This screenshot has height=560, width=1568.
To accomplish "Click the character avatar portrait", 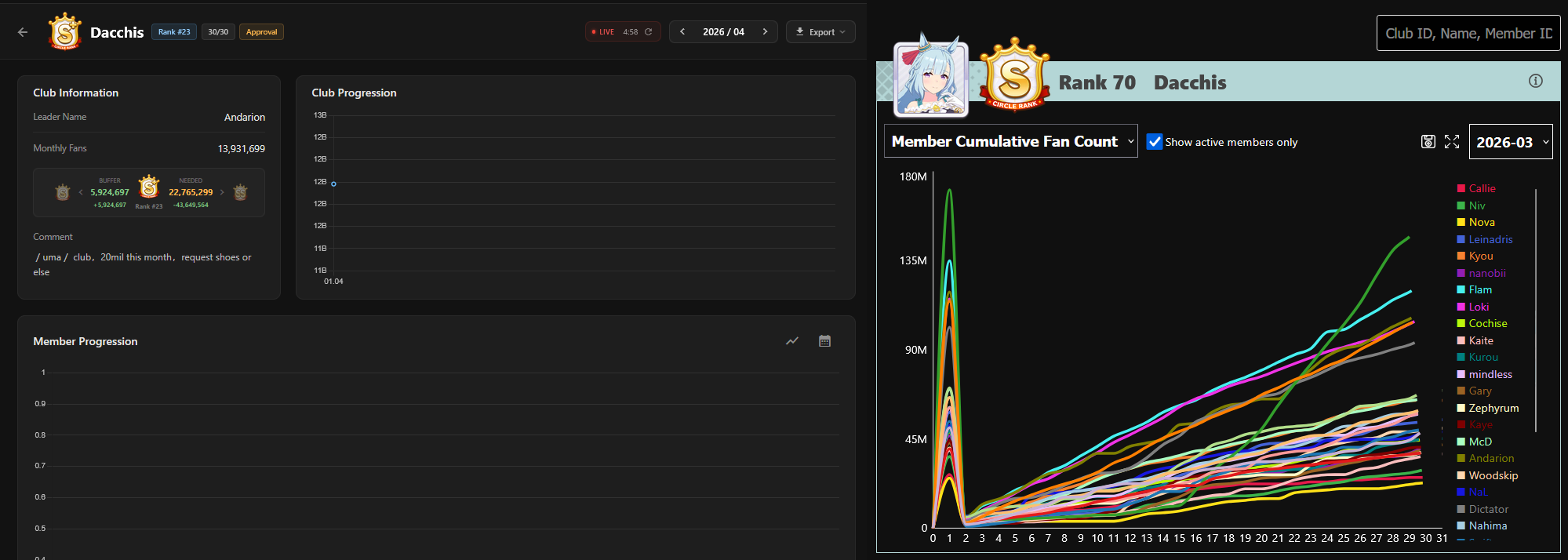I will 931,79.
